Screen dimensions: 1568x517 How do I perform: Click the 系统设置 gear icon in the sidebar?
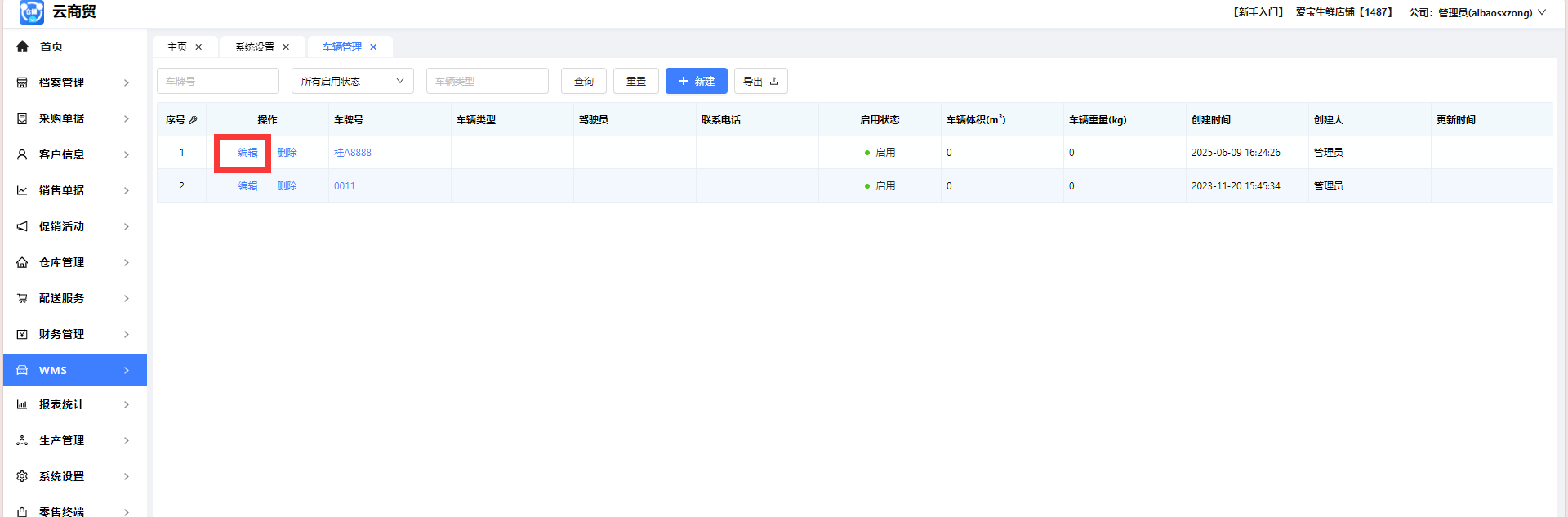click(x=22, y=476)
